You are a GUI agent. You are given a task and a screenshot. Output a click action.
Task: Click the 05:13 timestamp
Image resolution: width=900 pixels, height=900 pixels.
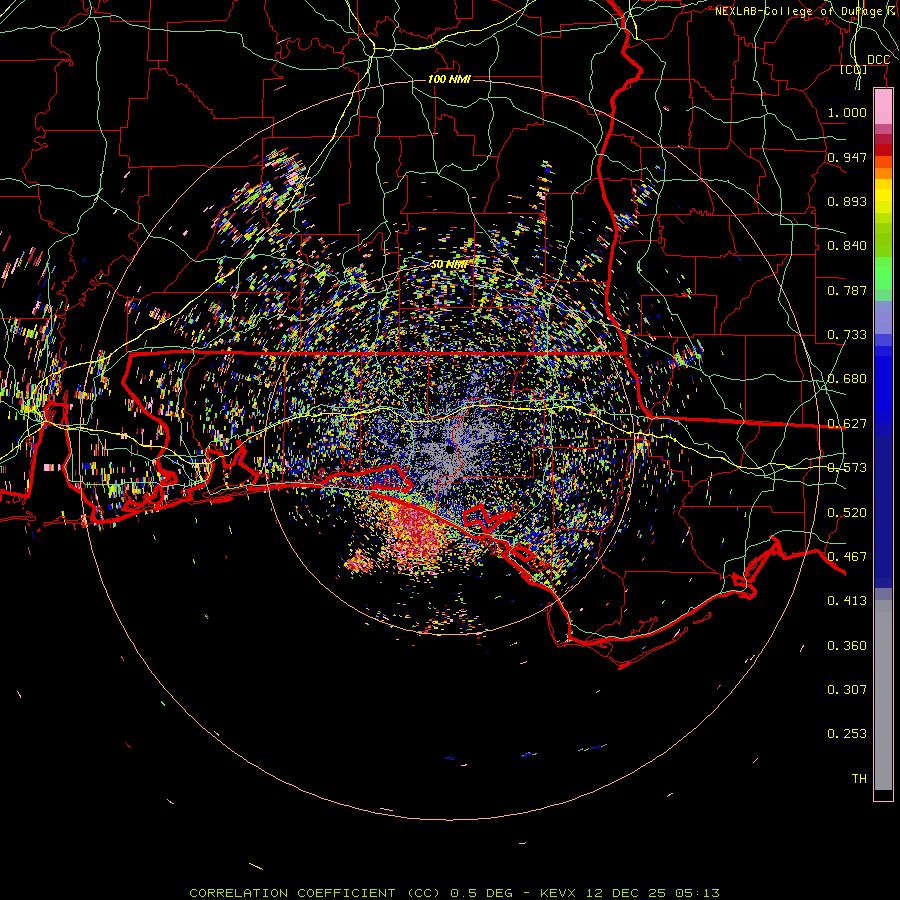click(696, 893)
